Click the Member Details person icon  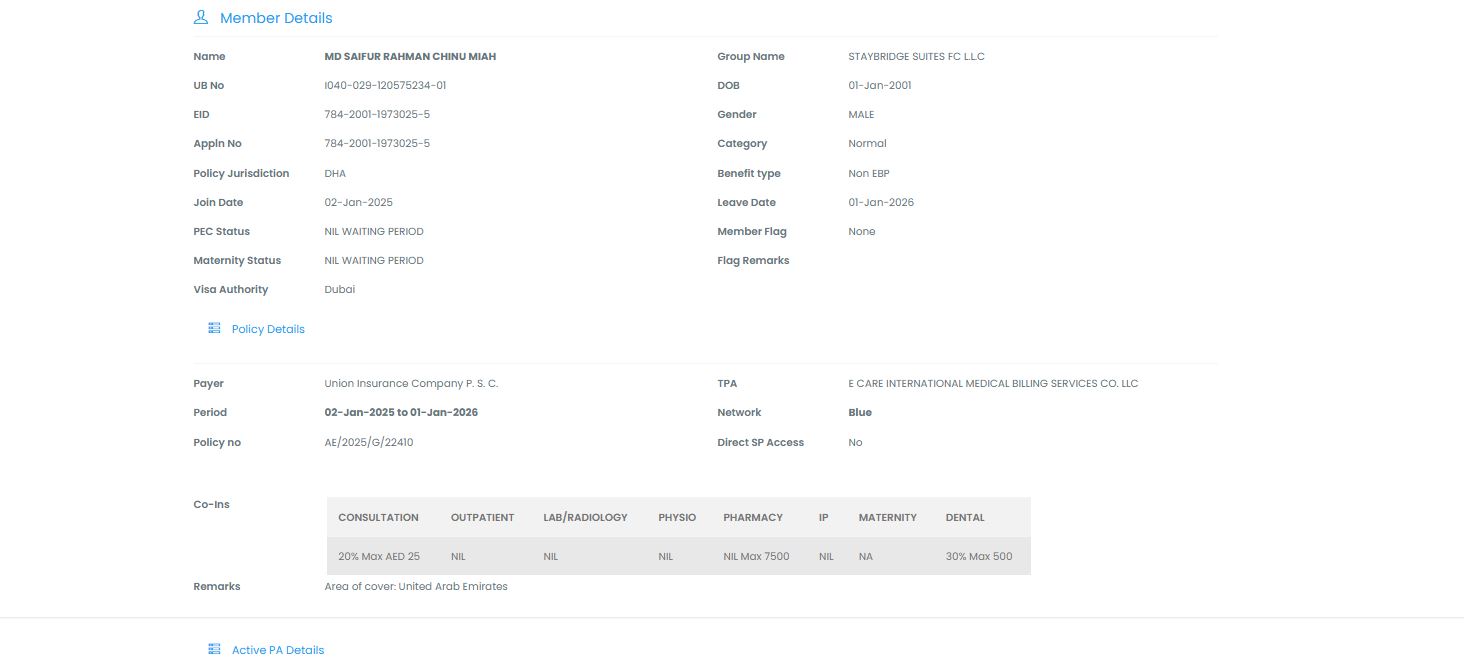(x=201, y=18)
